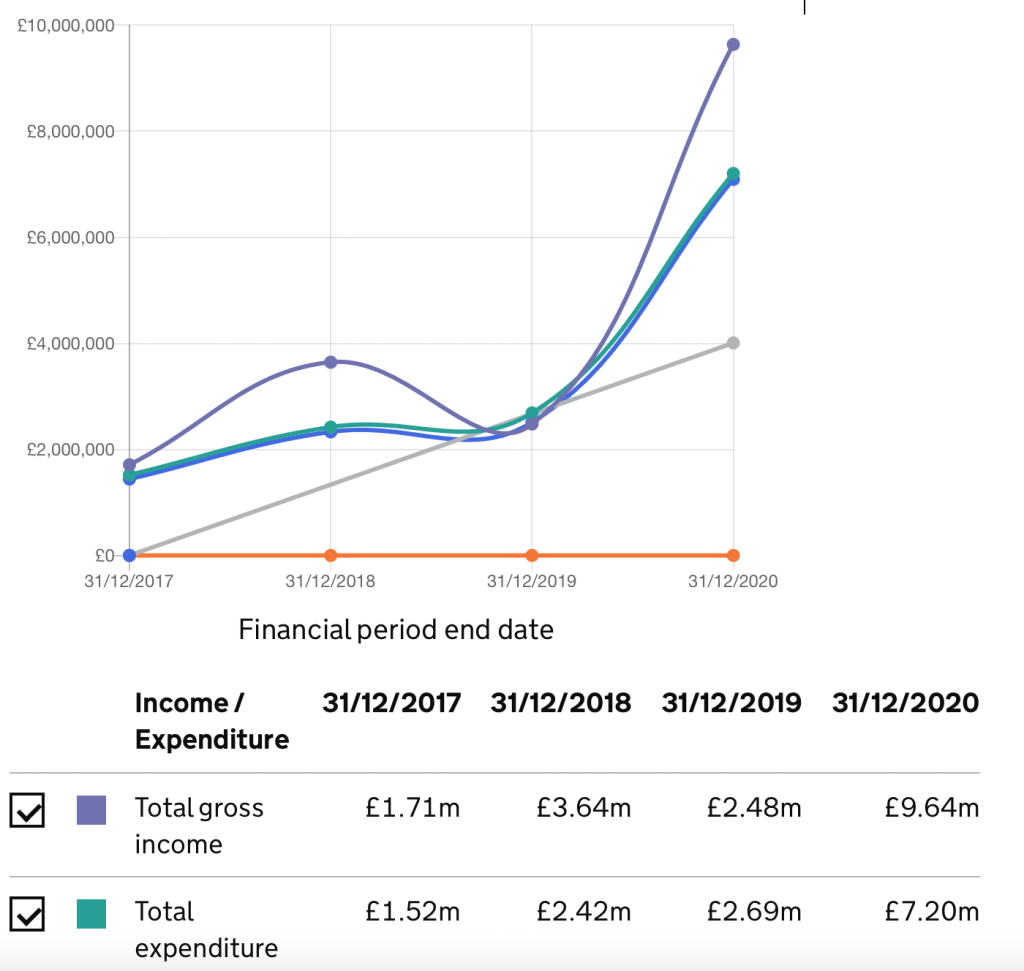Click the 2020 gross income data point
Image resolution: width=1024 pixels, height=971 pixels.
[x=733, y=44]
